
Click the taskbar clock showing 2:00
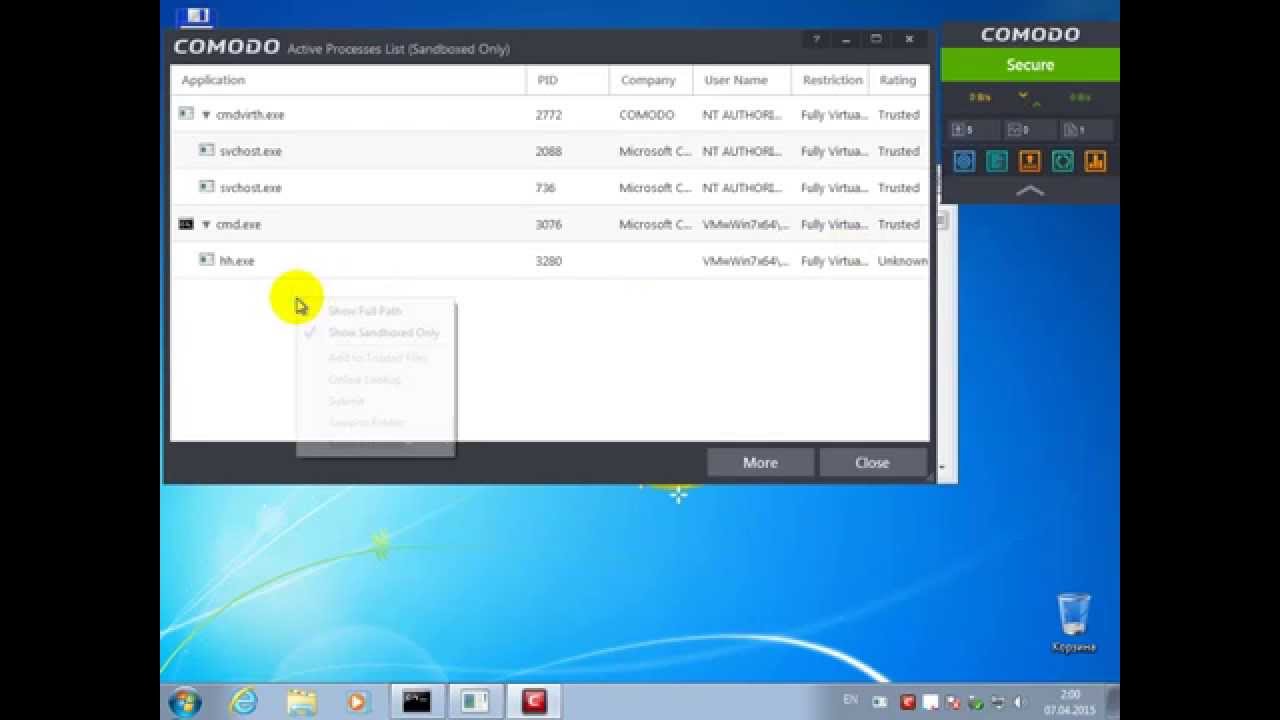point(1069,702)
